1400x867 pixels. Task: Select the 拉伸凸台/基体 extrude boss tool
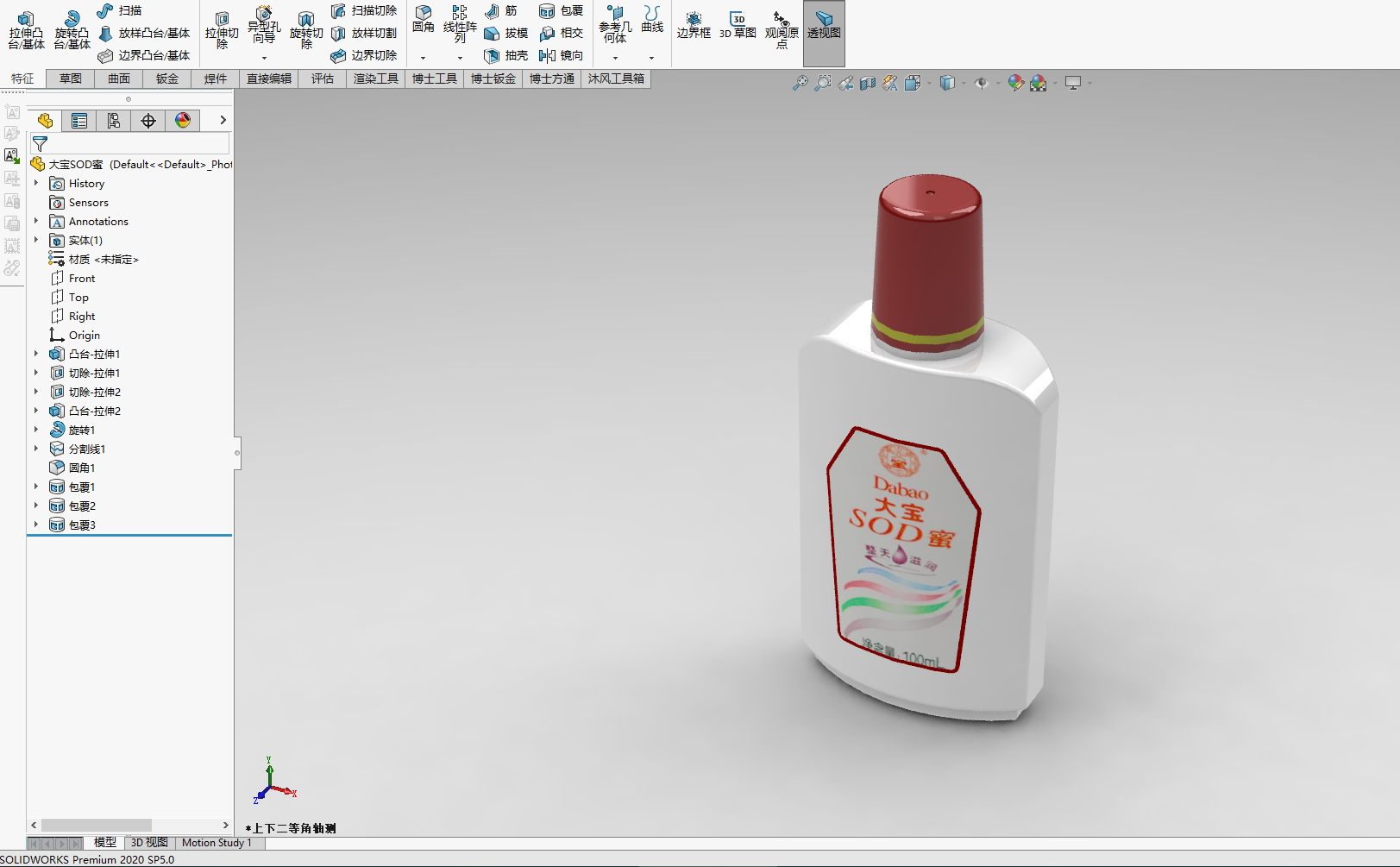pyautogui.click(x=26, y=31)
